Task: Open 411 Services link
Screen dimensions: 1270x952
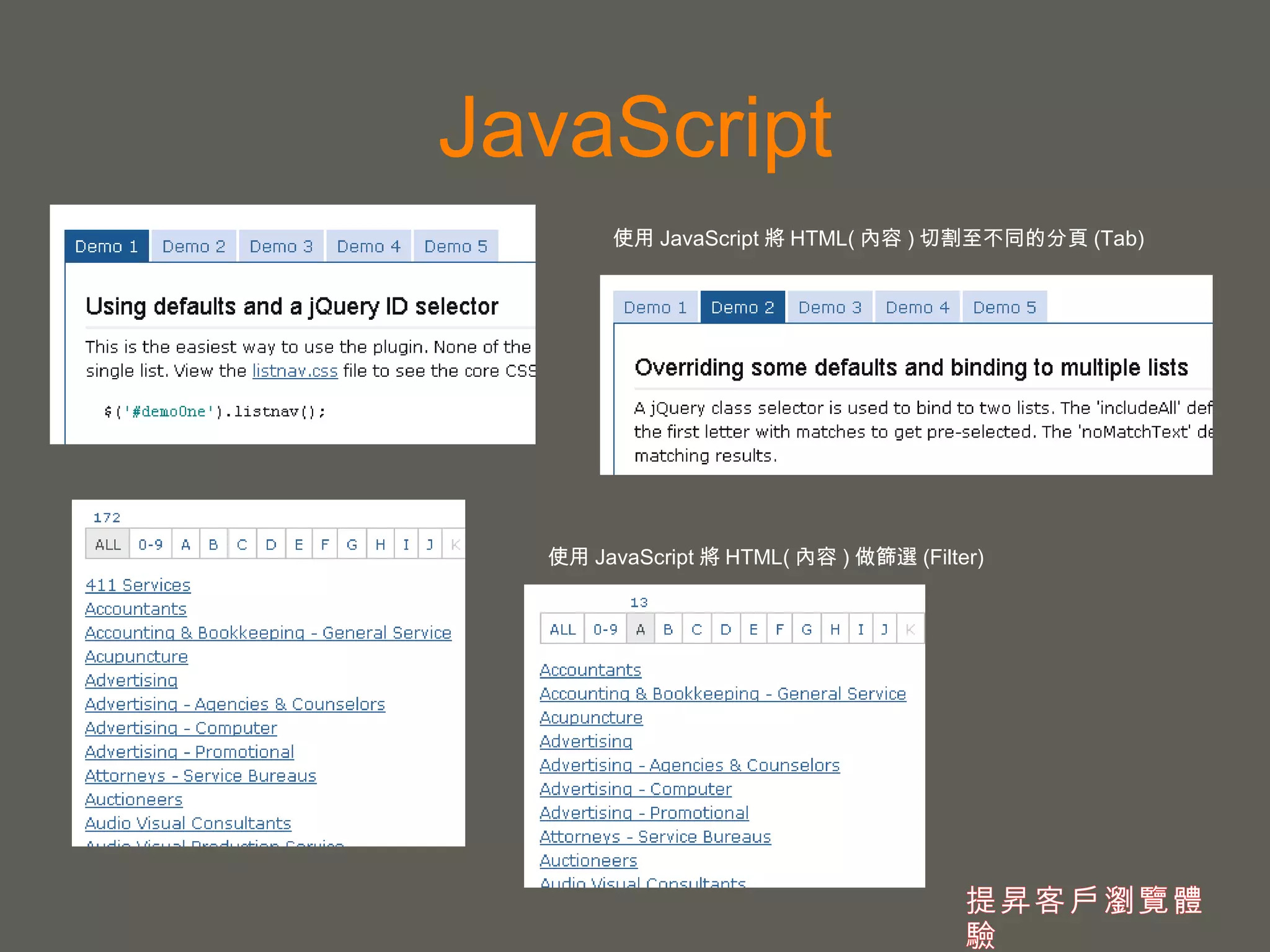Action: pyautogui.click(x=138, y=585)
